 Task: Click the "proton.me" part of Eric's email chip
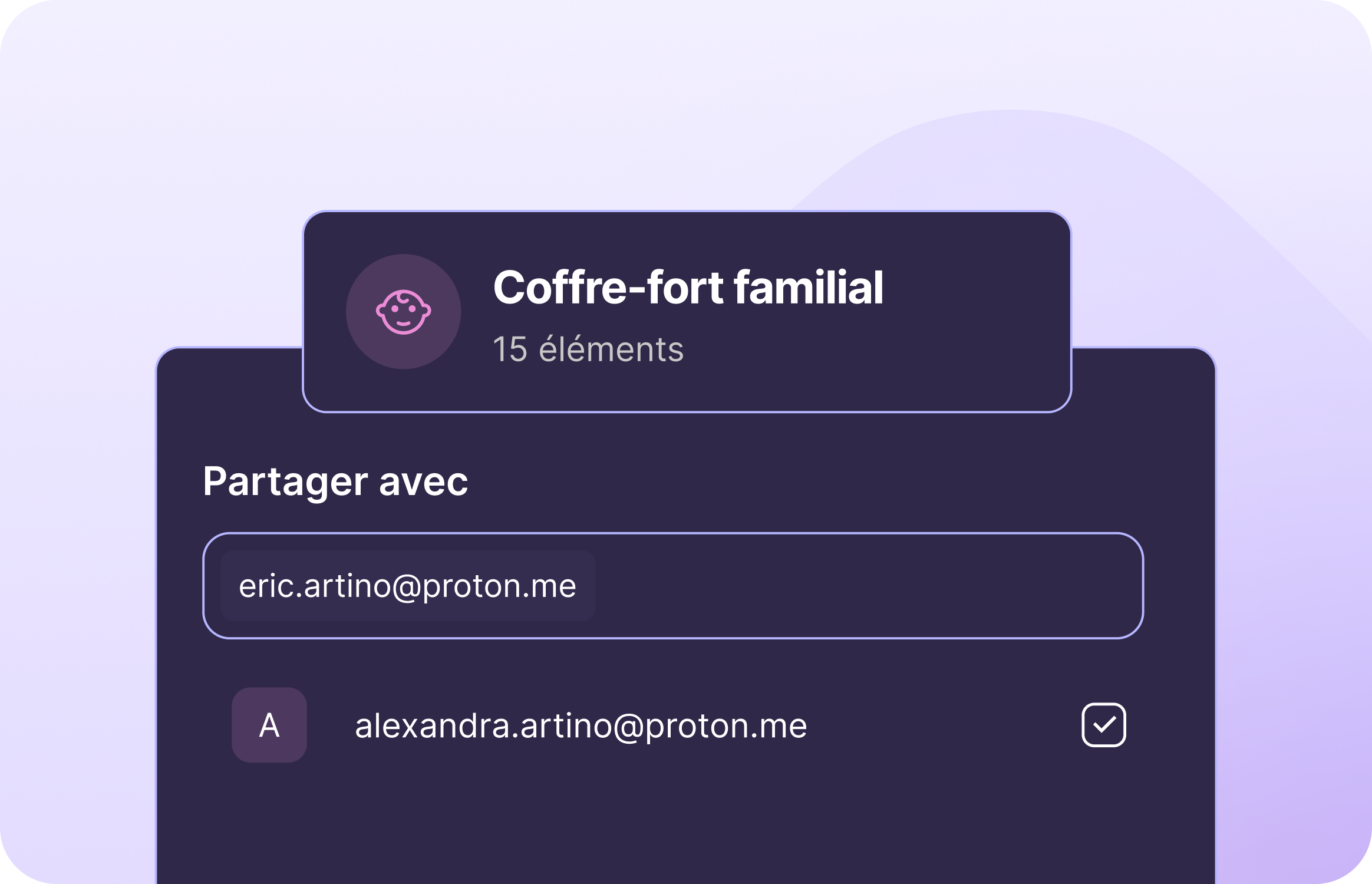pos(499,586)
